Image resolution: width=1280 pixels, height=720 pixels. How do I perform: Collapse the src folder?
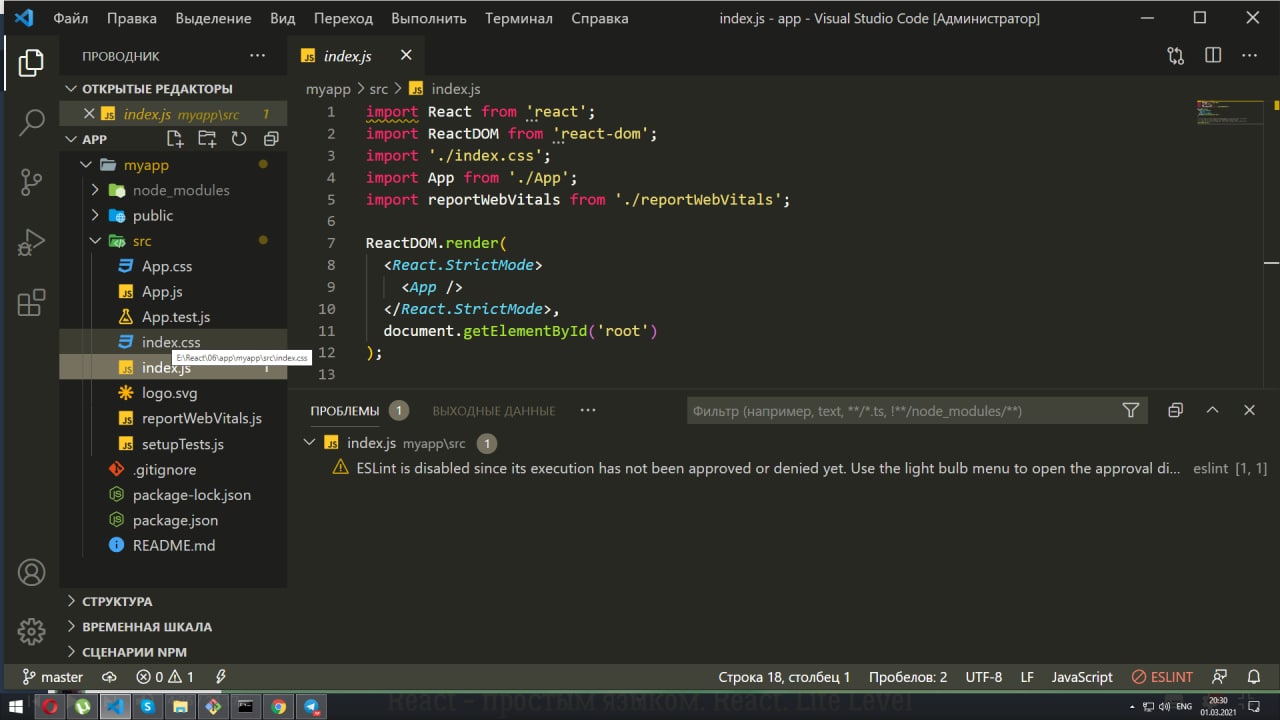[x=173, y=241]
